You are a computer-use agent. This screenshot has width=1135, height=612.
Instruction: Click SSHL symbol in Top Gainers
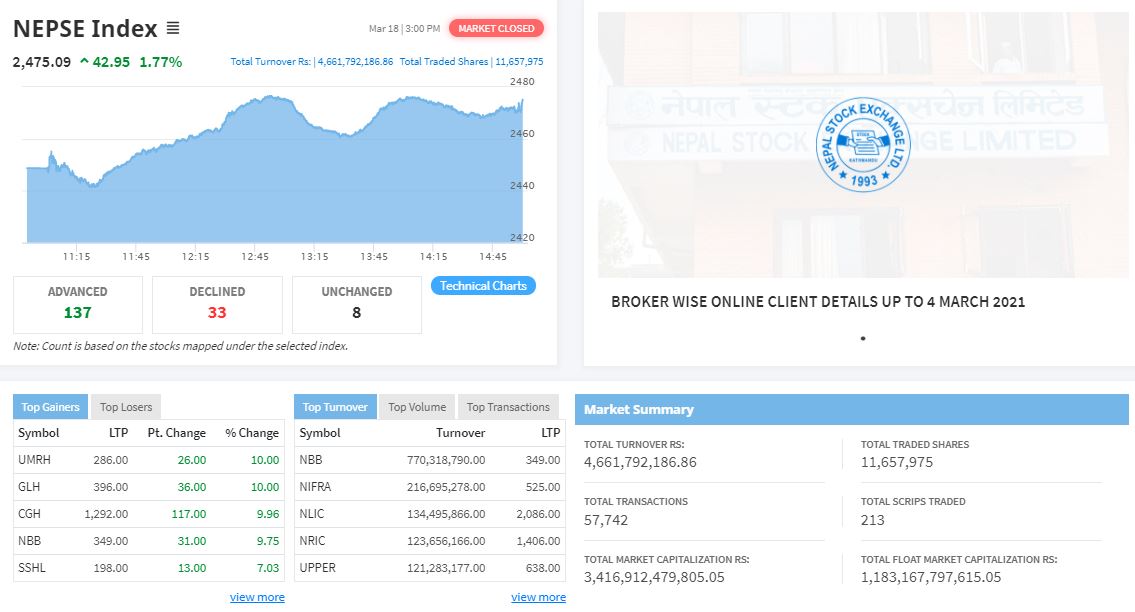[32, 568]
